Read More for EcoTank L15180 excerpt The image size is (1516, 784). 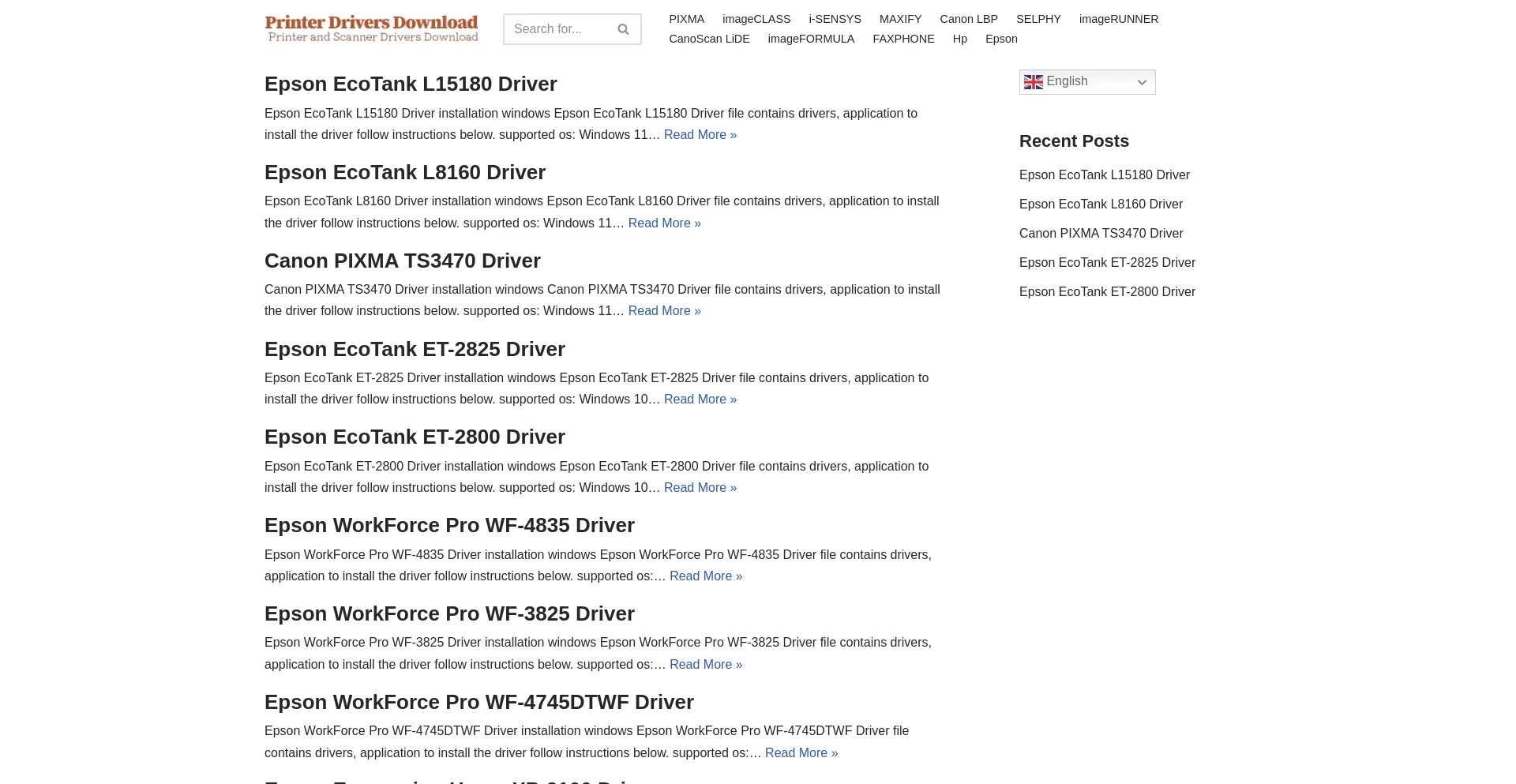700,135
